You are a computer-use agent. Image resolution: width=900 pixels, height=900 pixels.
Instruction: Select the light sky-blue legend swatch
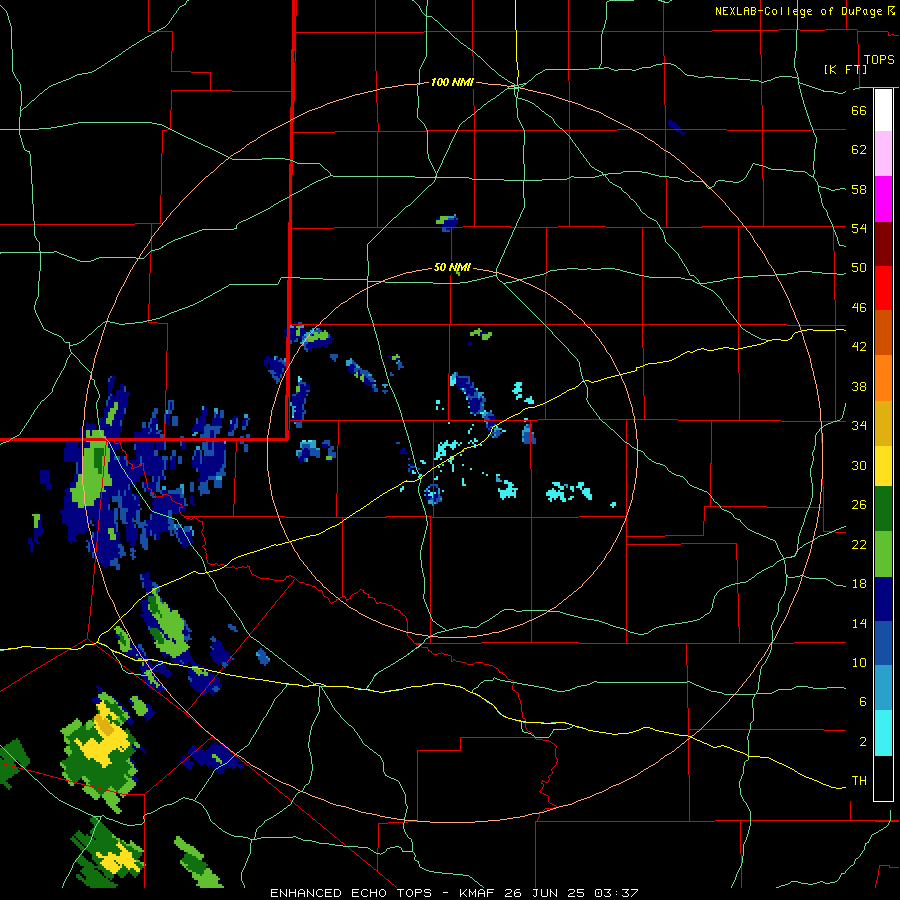pyautogui.click(x=883, y=688)
